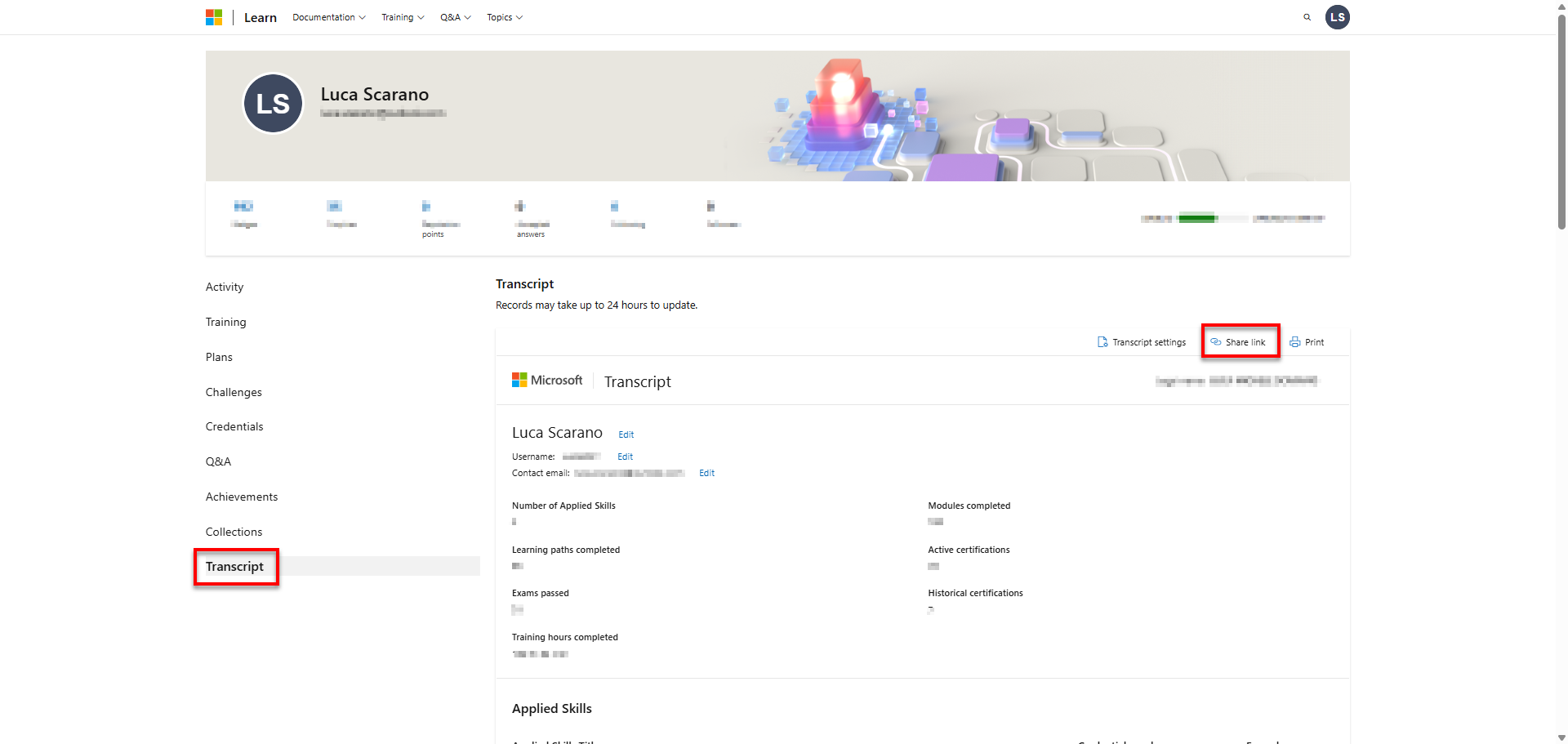Open the LS account avatar menu

(x=1337, y=17)
